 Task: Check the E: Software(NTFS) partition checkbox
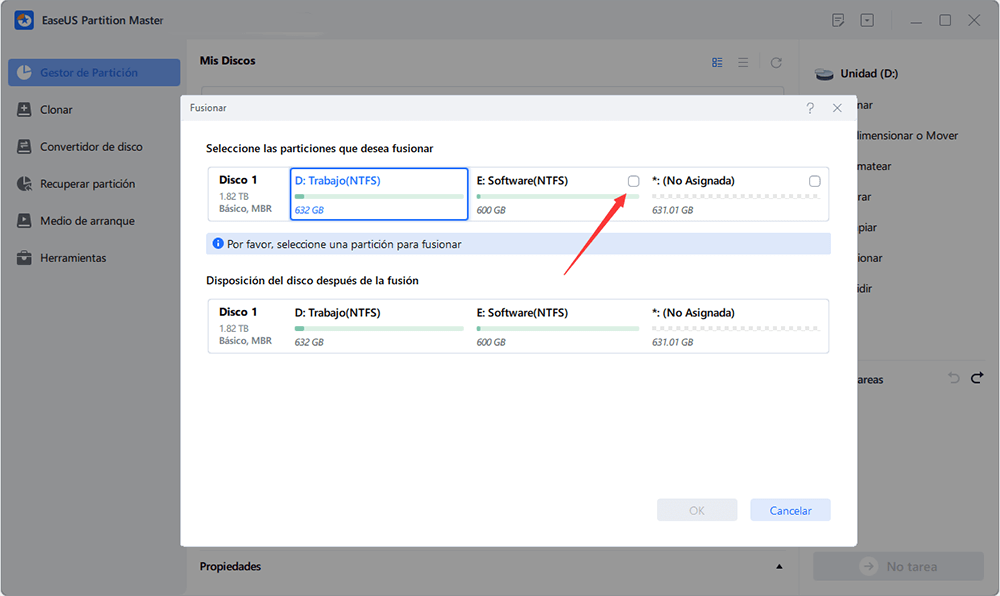[x=633, y=181]
